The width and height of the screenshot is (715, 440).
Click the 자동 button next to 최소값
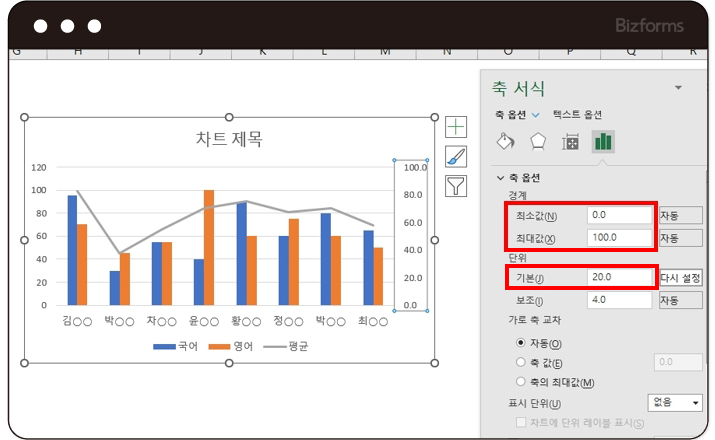[680, 215]
